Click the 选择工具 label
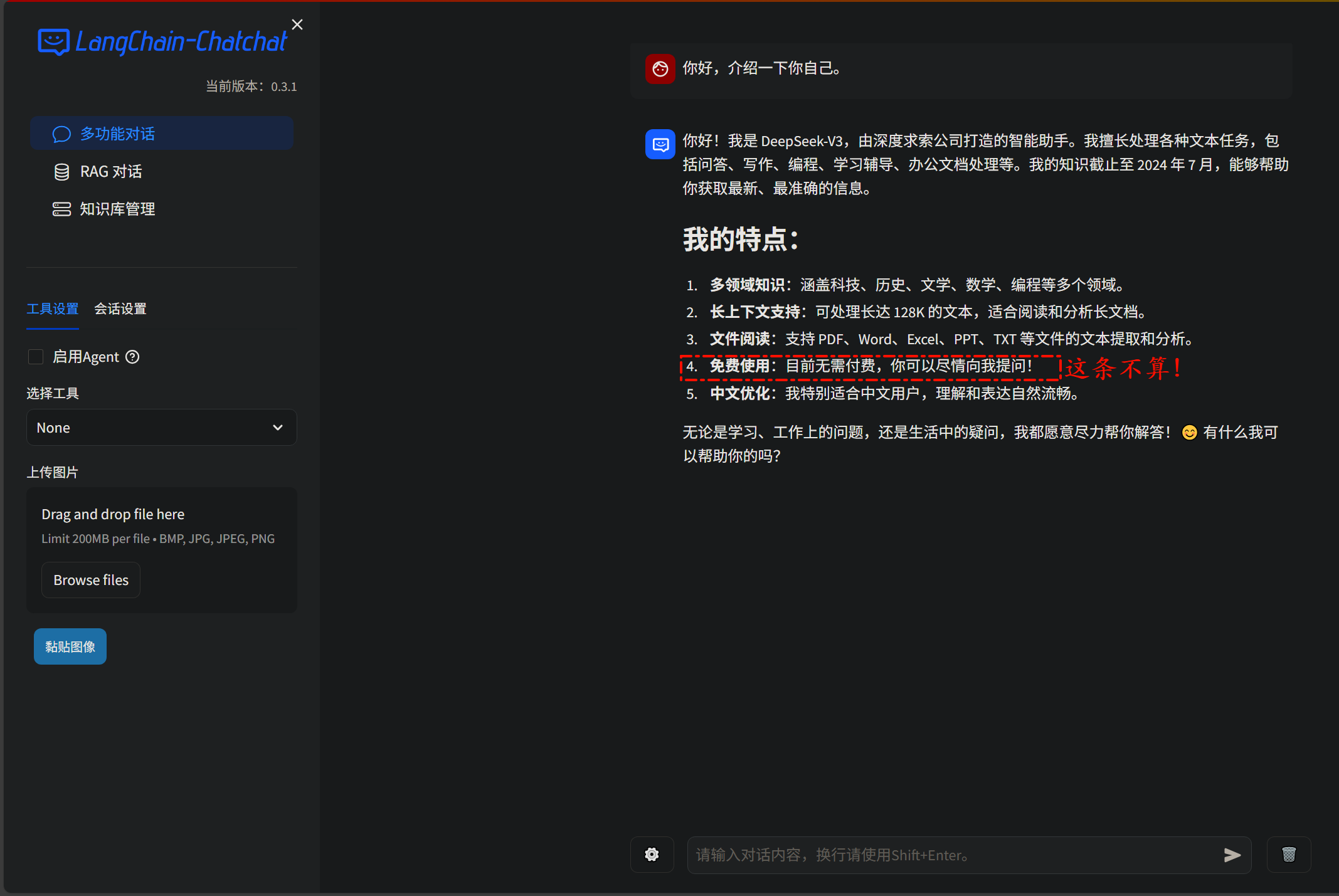 53,393
